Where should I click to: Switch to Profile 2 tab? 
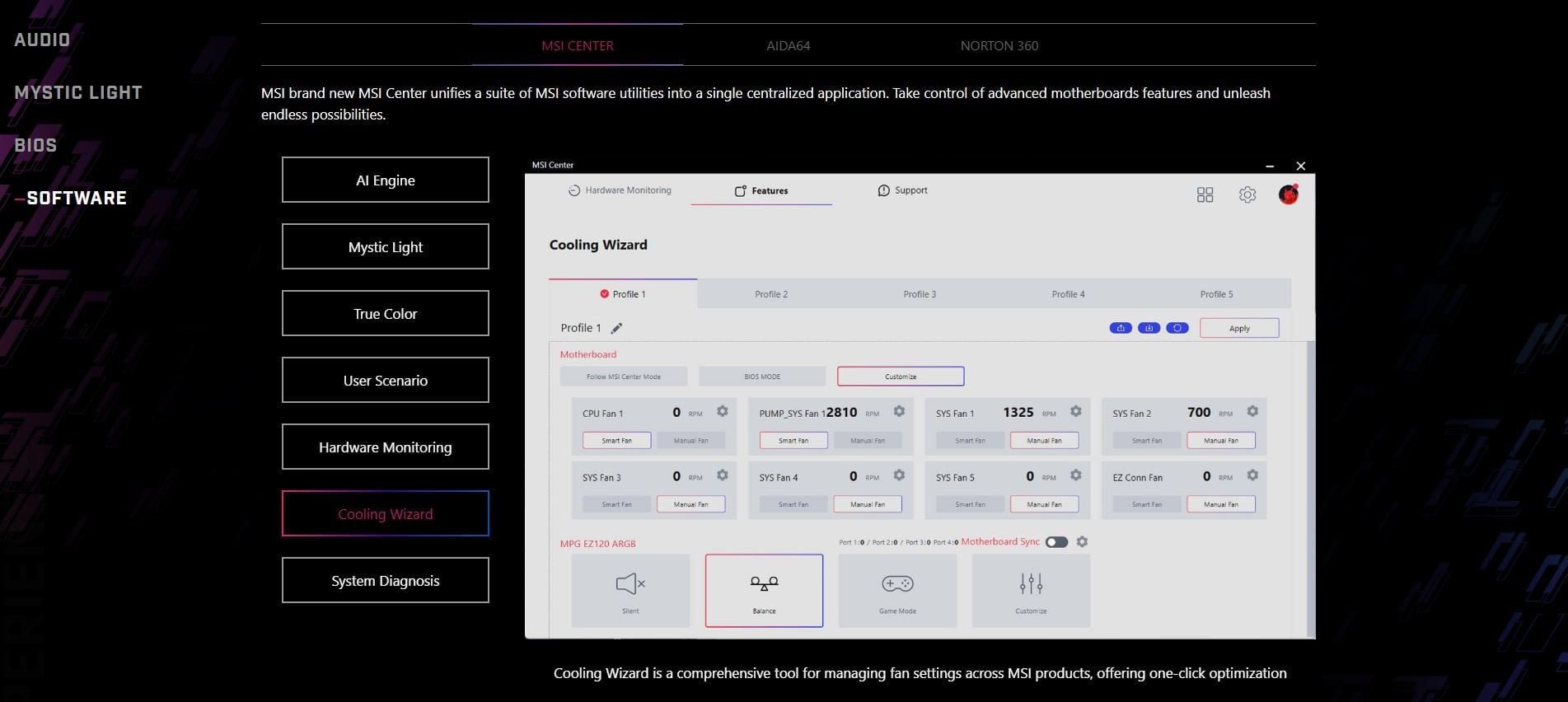[771, 294]
